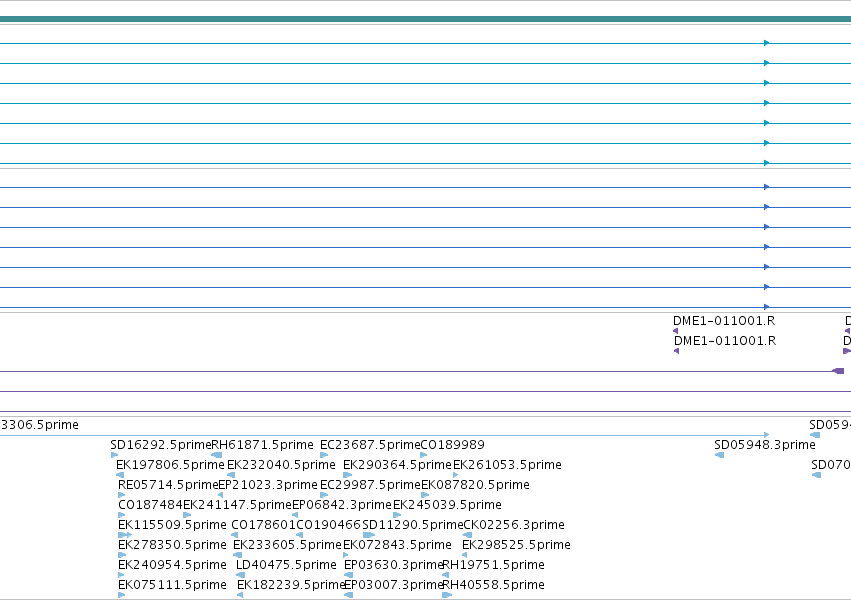Viewport: 851px width, 600px height.
Task: Click the EK240954.5prime label
Action: coord(172,565)
